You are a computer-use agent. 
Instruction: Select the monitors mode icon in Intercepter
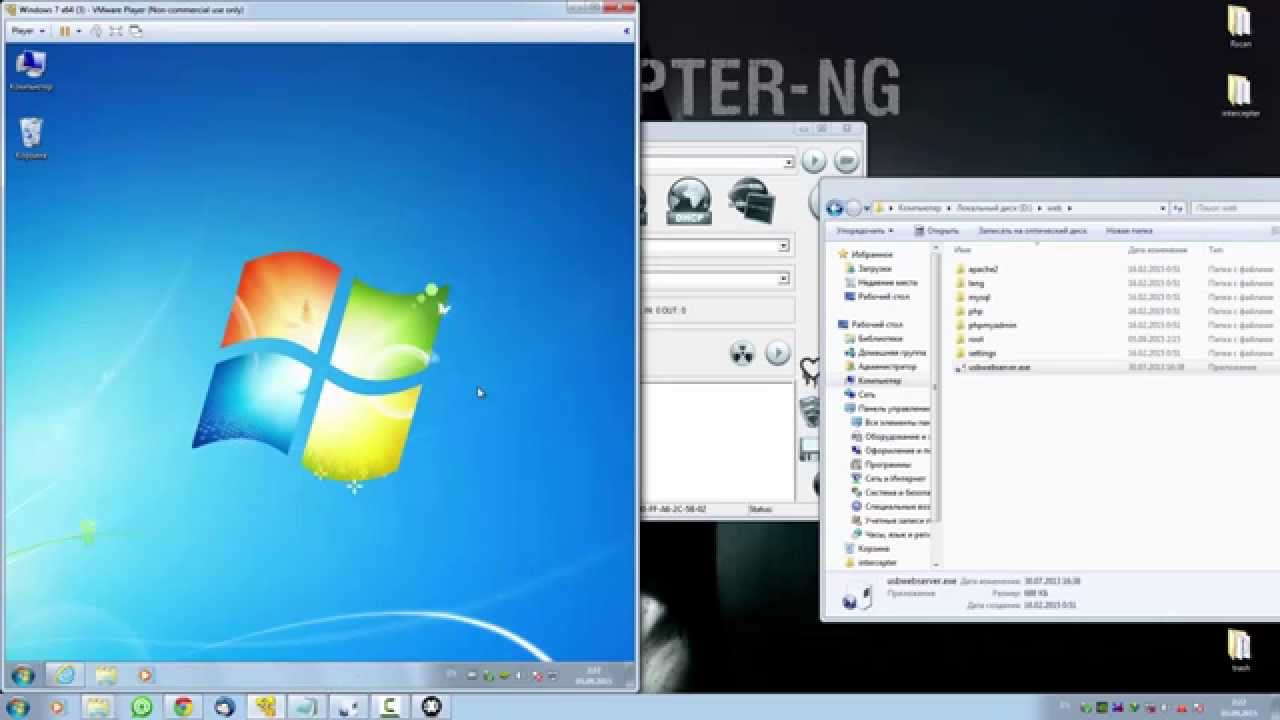(x=751, y=200)
